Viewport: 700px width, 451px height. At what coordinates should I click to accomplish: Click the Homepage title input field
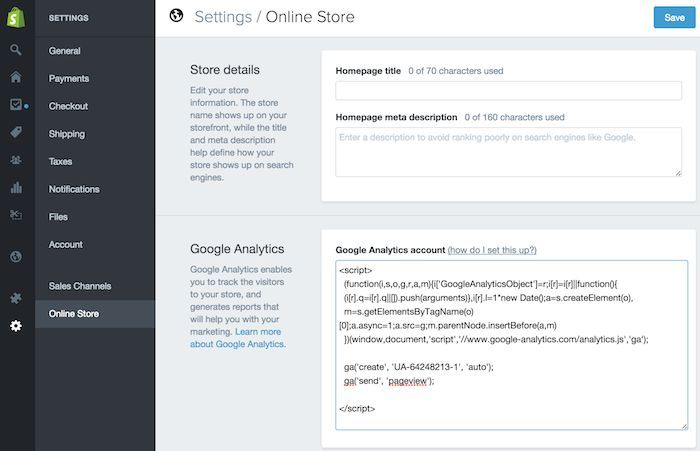[x=509, y=92]
